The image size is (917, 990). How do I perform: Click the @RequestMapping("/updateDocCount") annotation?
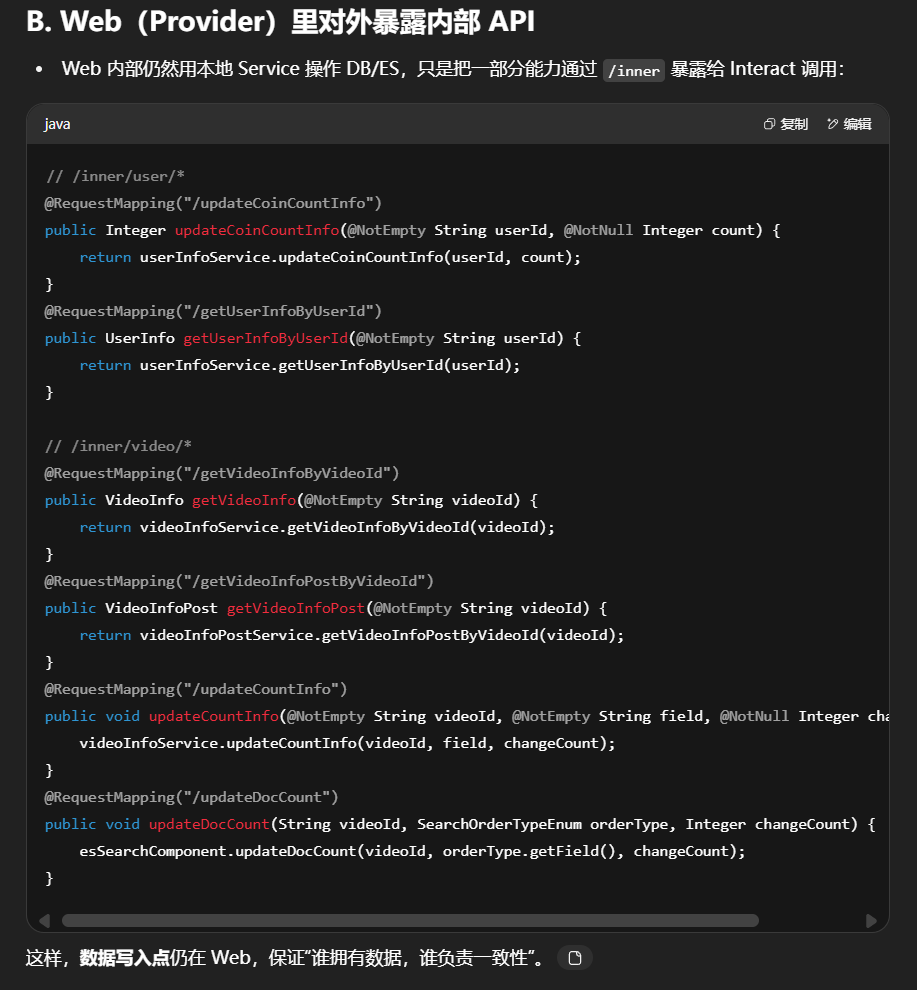tap(192, 797)
